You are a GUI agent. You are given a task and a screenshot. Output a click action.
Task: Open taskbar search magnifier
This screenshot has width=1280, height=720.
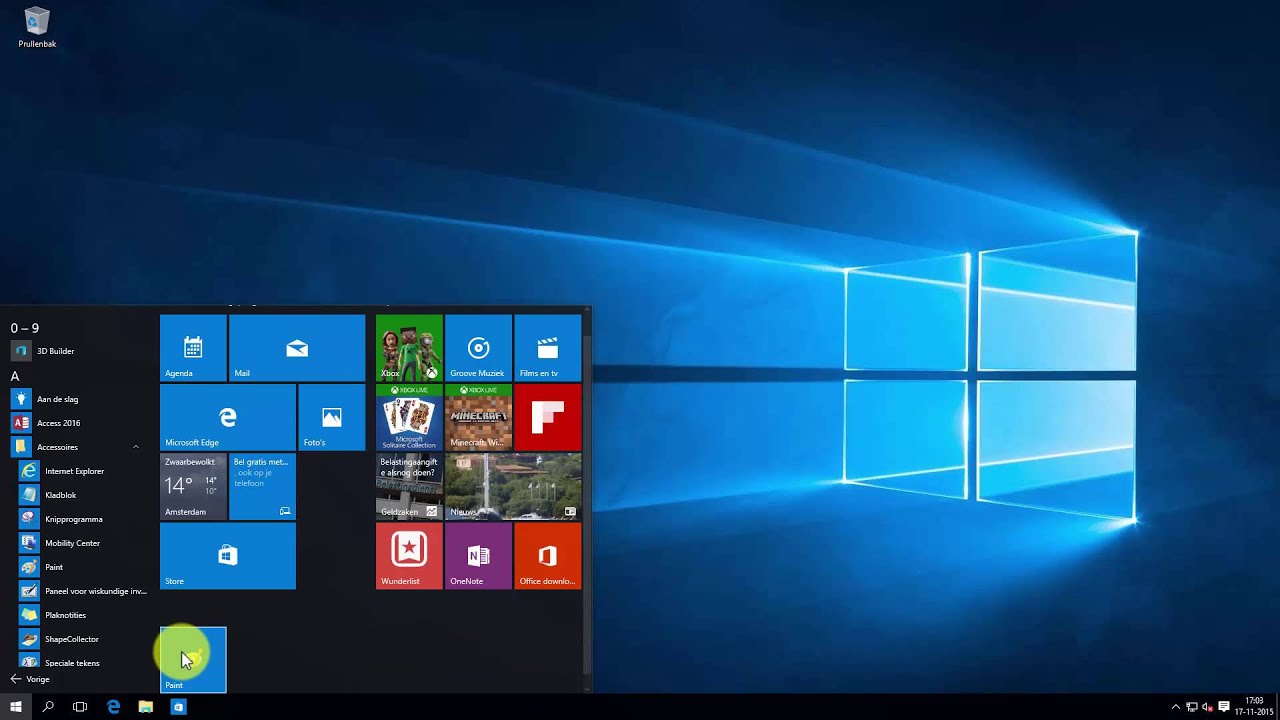click(x=48, y=706)
